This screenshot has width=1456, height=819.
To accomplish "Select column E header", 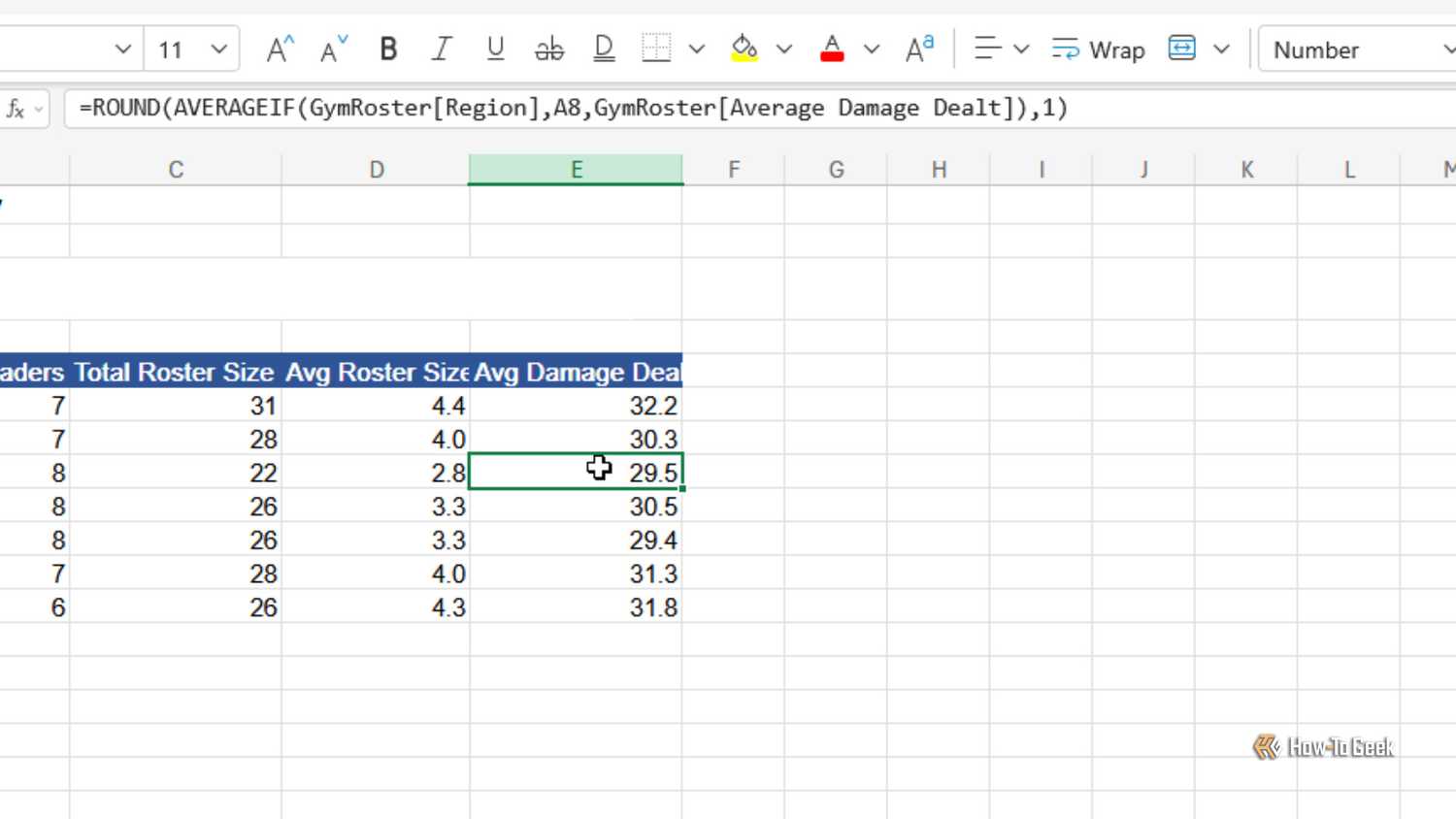I will (577, 170).
